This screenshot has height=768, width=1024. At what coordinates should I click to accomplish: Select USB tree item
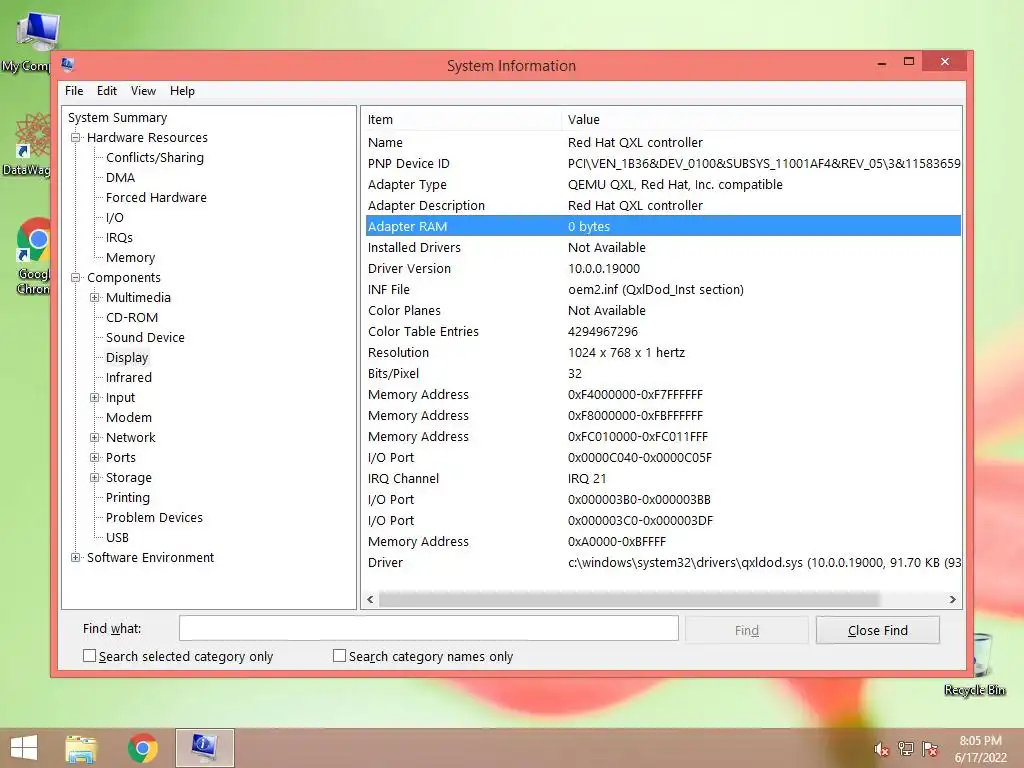point(117,537)
